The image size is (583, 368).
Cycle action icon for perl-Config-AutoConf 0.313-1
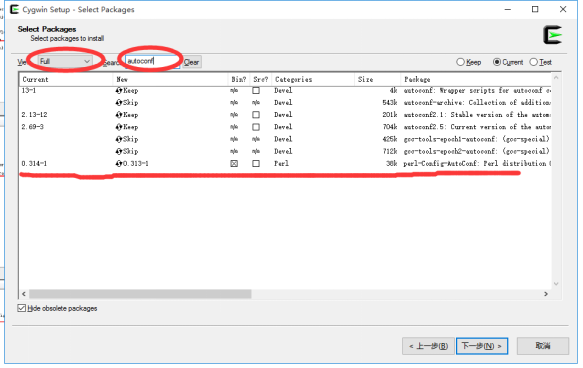(119, 164)
